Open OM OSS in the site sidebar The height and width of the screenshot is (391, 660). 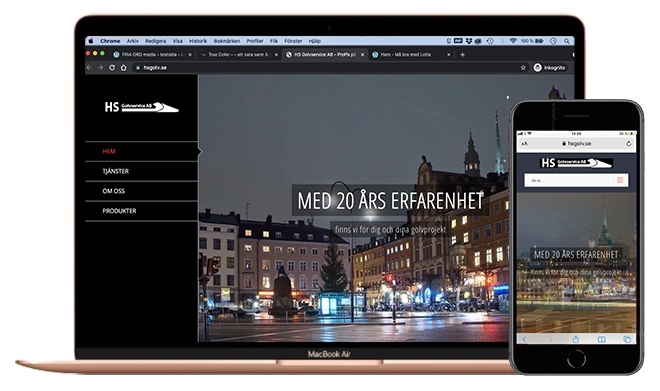point(142,191)
